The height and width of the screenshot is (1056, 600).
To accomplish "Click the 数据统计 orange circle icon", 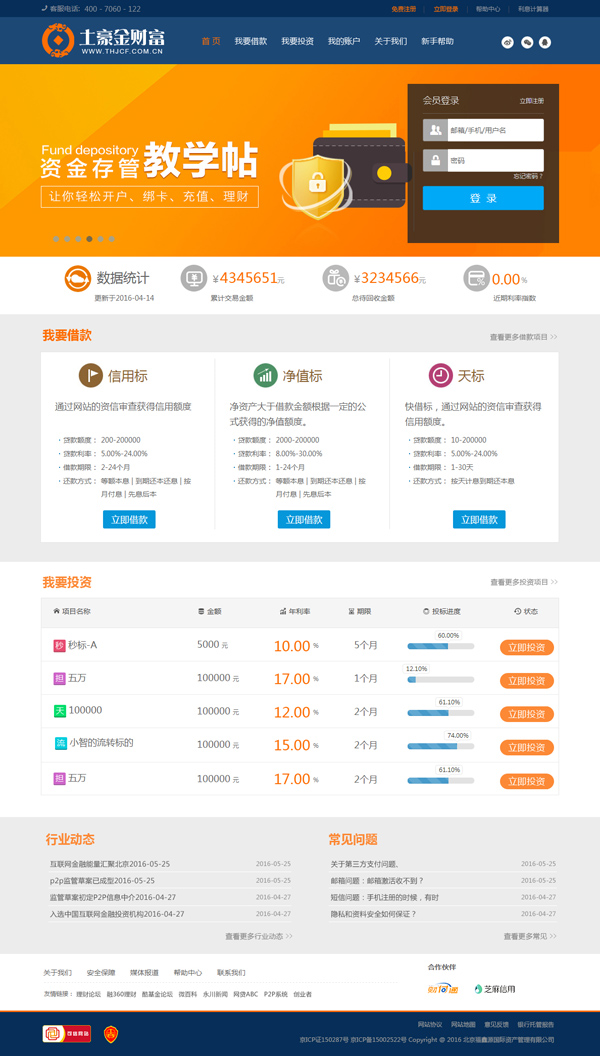I will (x=78, y=279).
